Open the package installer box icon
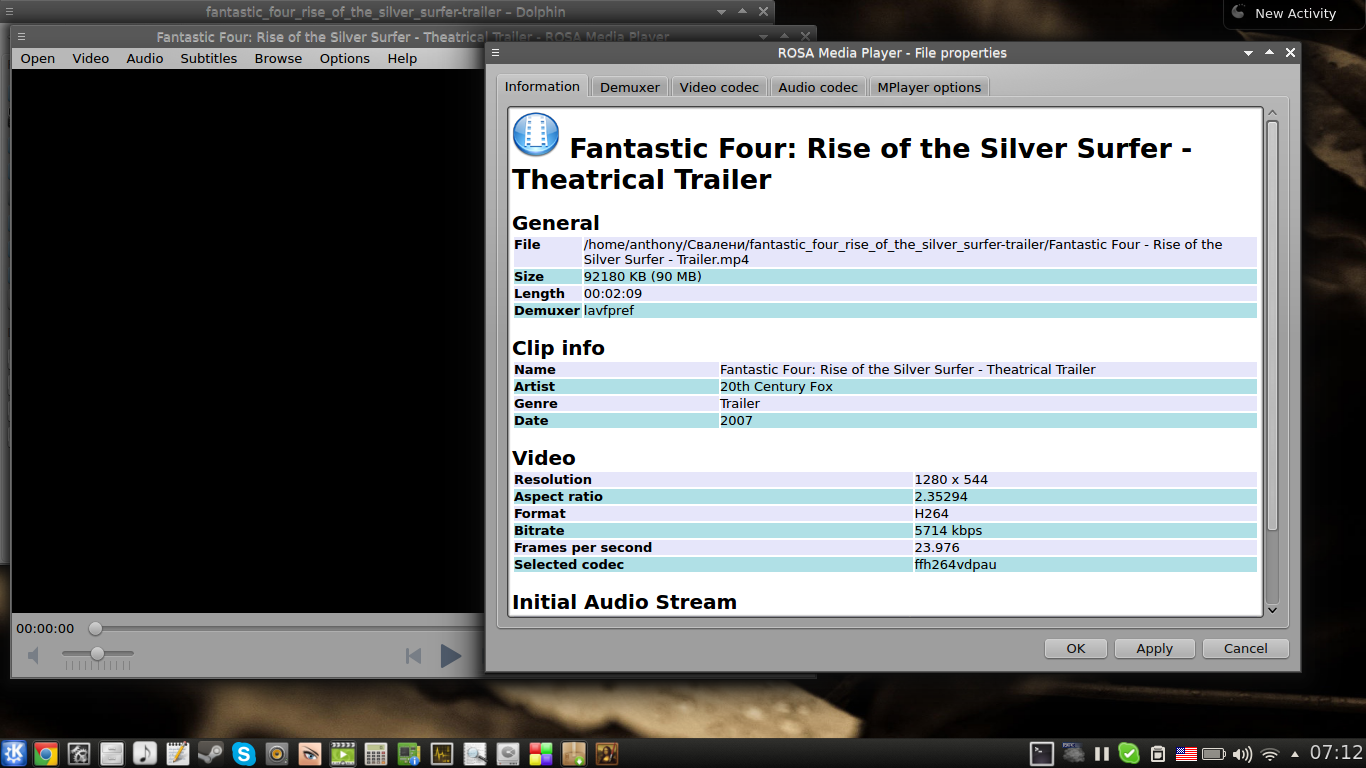This screenshot has width=1366, height=768. (574, 753)
